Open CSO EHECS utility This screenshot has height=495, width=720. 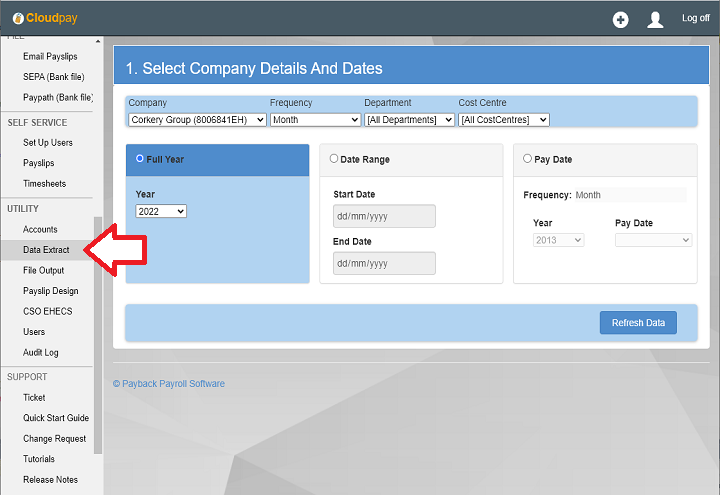(x=48, y=312)
